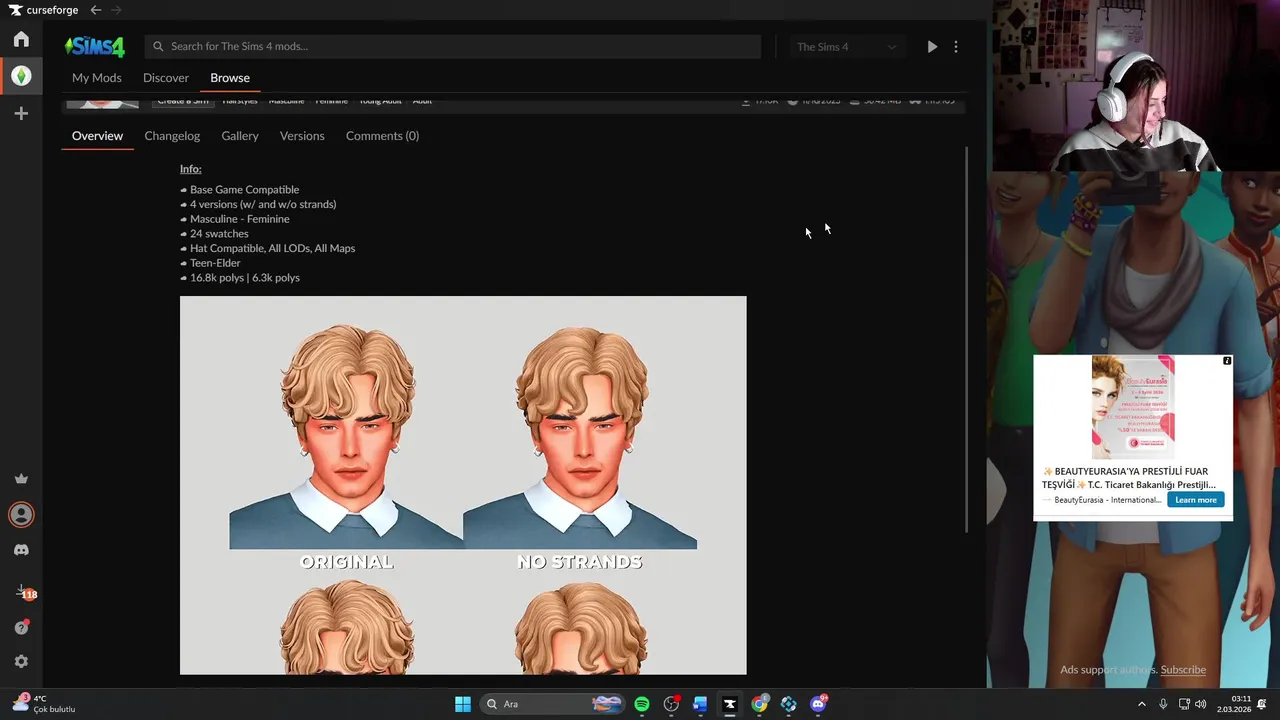Click the play button to launch game

click(x=932, y=47)
